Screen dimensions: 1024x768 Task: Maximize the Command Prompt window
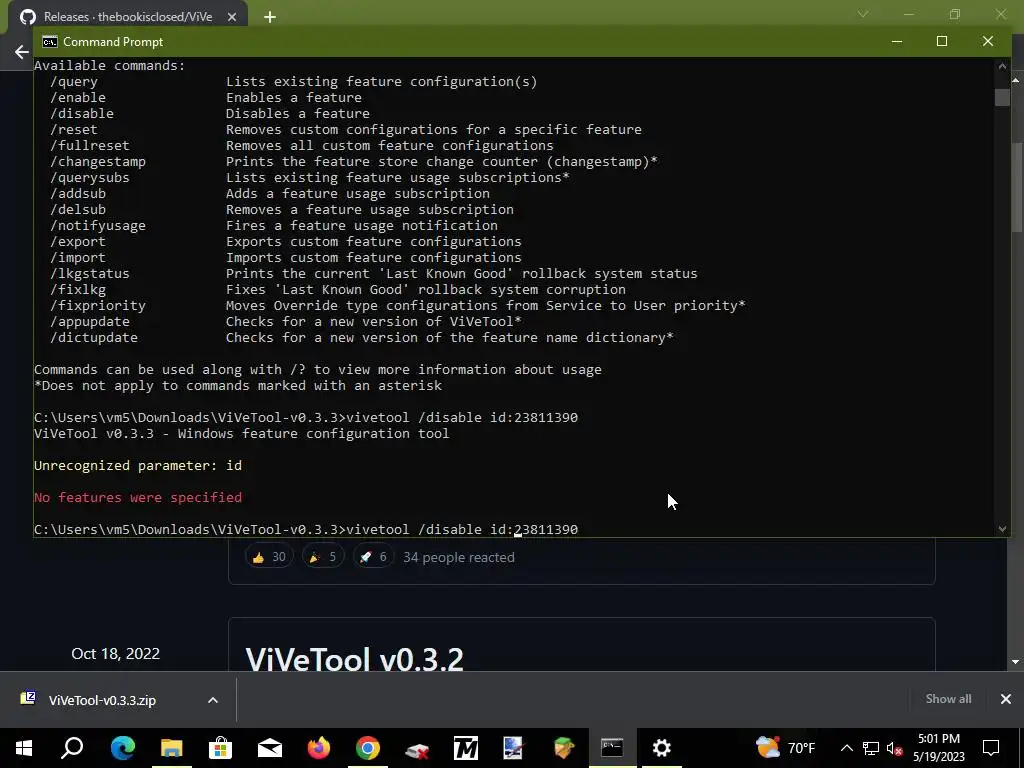coord(942,41)
